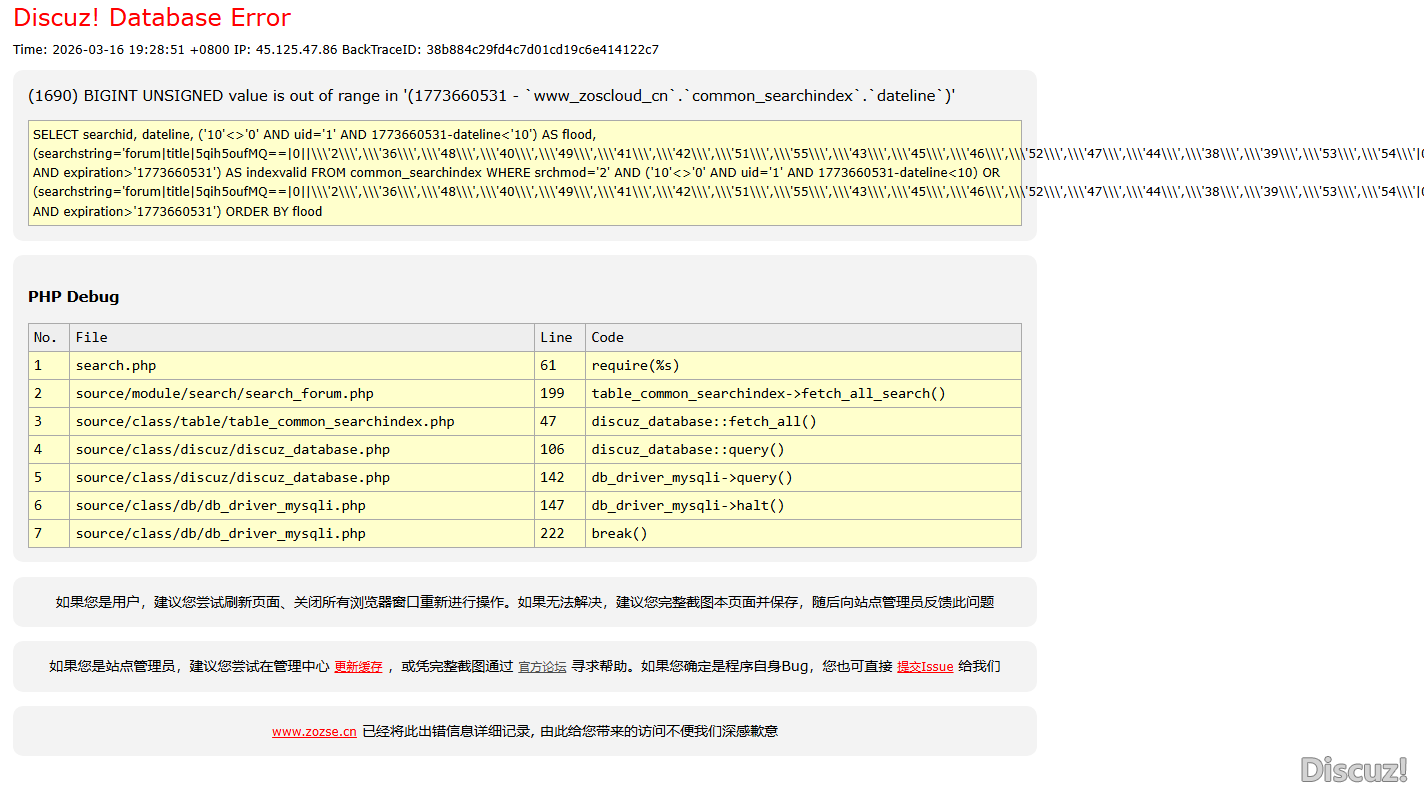
Task: Open the www.zozse.cn site link
Action: [314, 732]
